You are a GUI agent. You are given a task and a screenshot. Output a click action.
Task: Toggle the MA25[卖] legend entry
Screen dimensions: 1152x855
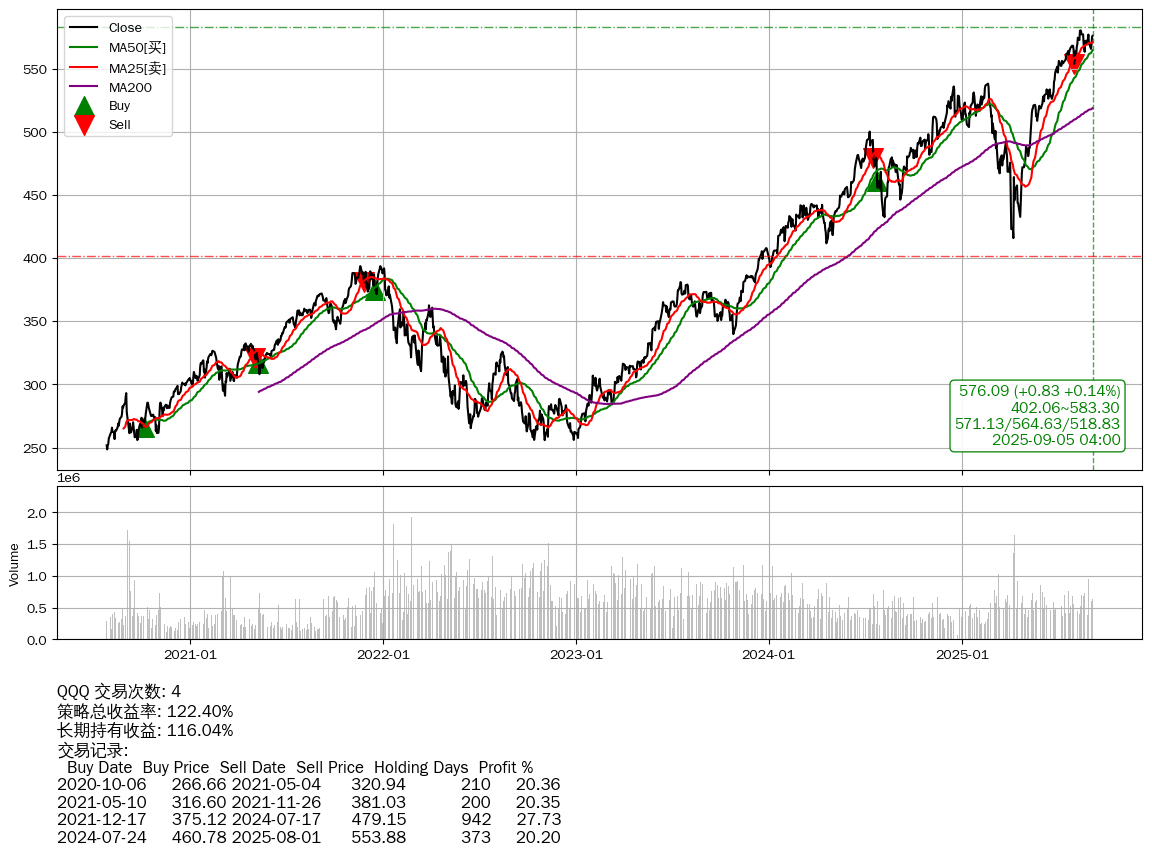click(137, 67)
